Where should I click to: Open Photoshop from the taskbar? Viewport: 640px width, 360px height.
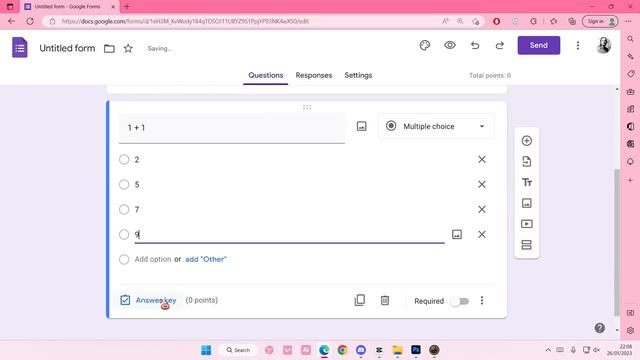point(416,350)
